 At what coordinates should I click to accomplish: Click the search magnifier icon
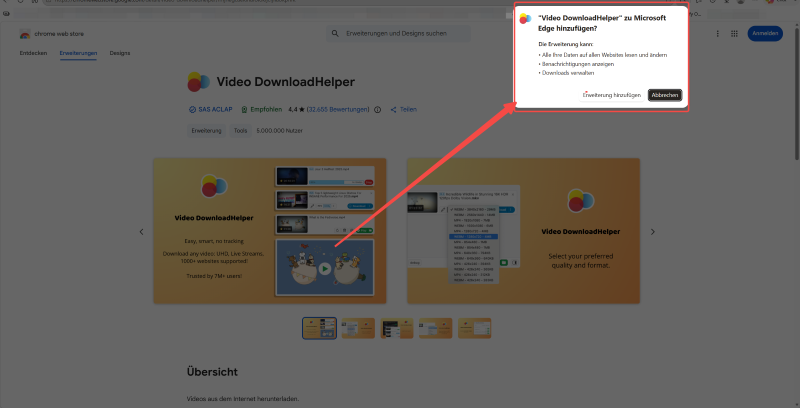(x=335, y=34)
